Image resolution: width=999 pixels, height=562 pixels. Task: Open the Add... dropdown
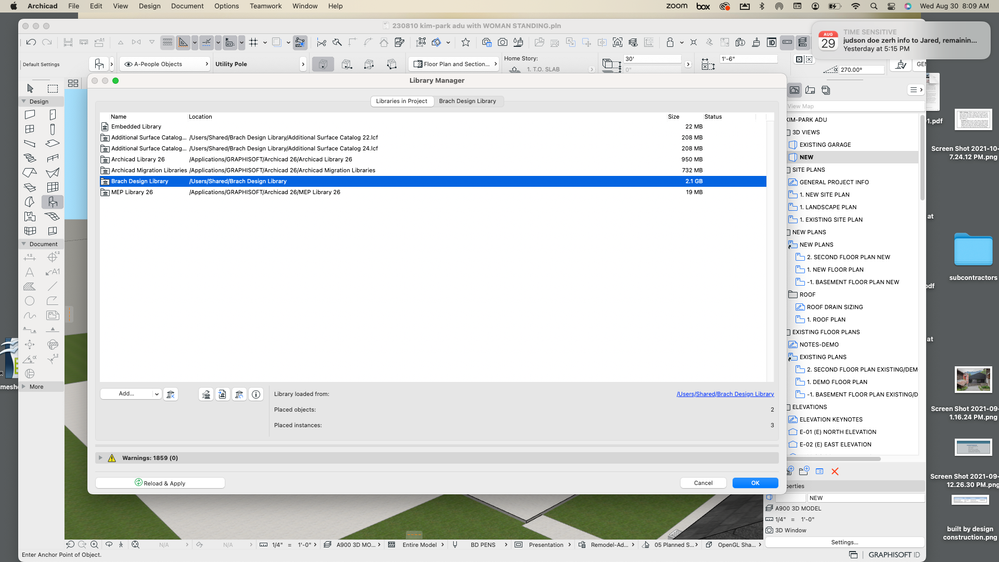coord(131,394)
